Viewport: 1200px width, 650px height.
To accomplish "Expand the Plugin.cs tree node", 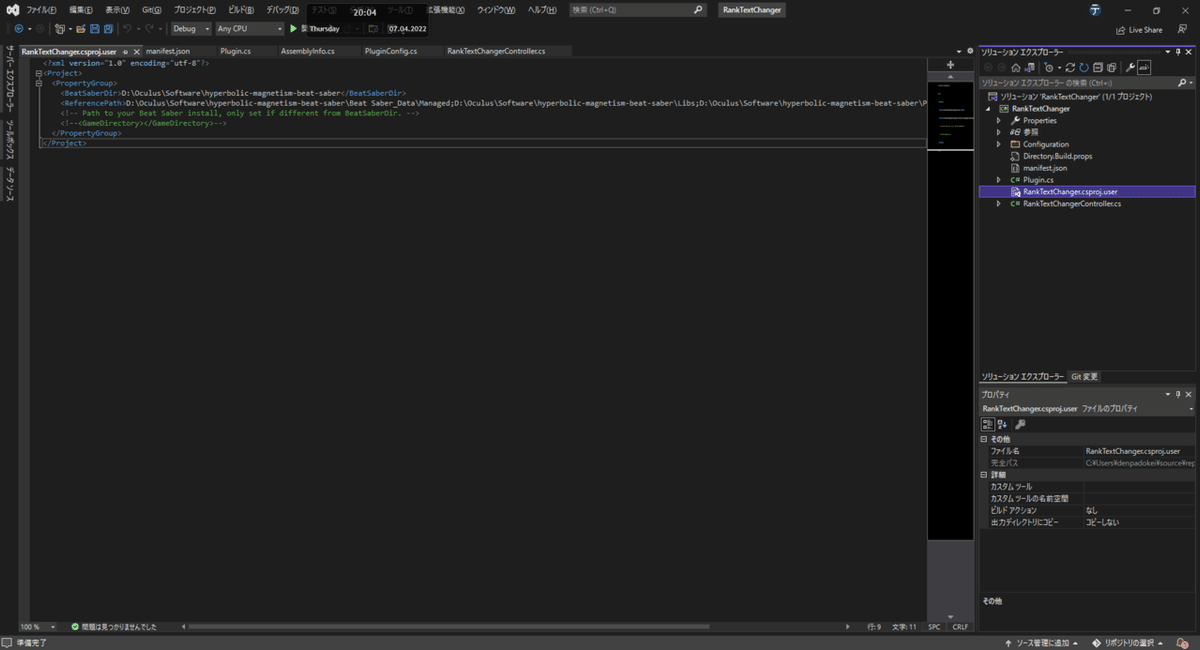I will click(998, 180).
